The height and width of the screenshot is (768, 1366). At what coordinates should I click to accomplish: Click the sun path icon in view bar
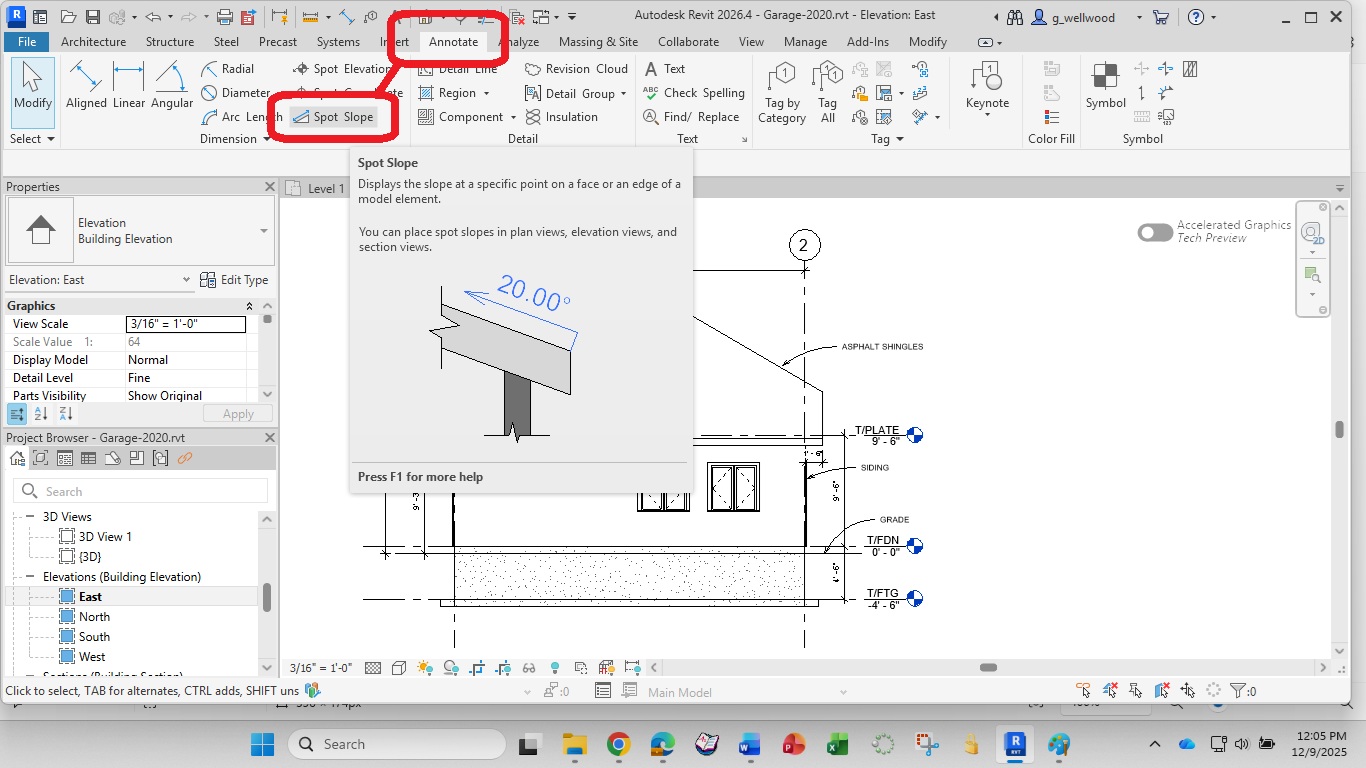[425, 668]
